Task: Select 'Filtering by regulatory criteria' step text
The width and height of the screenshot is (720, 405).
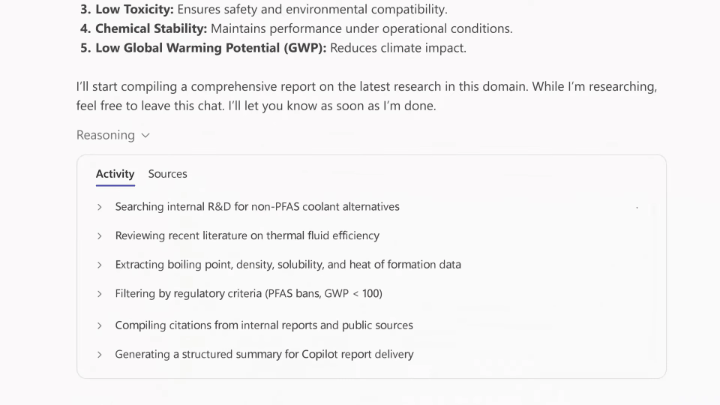Action: click(x=248, y=294)
